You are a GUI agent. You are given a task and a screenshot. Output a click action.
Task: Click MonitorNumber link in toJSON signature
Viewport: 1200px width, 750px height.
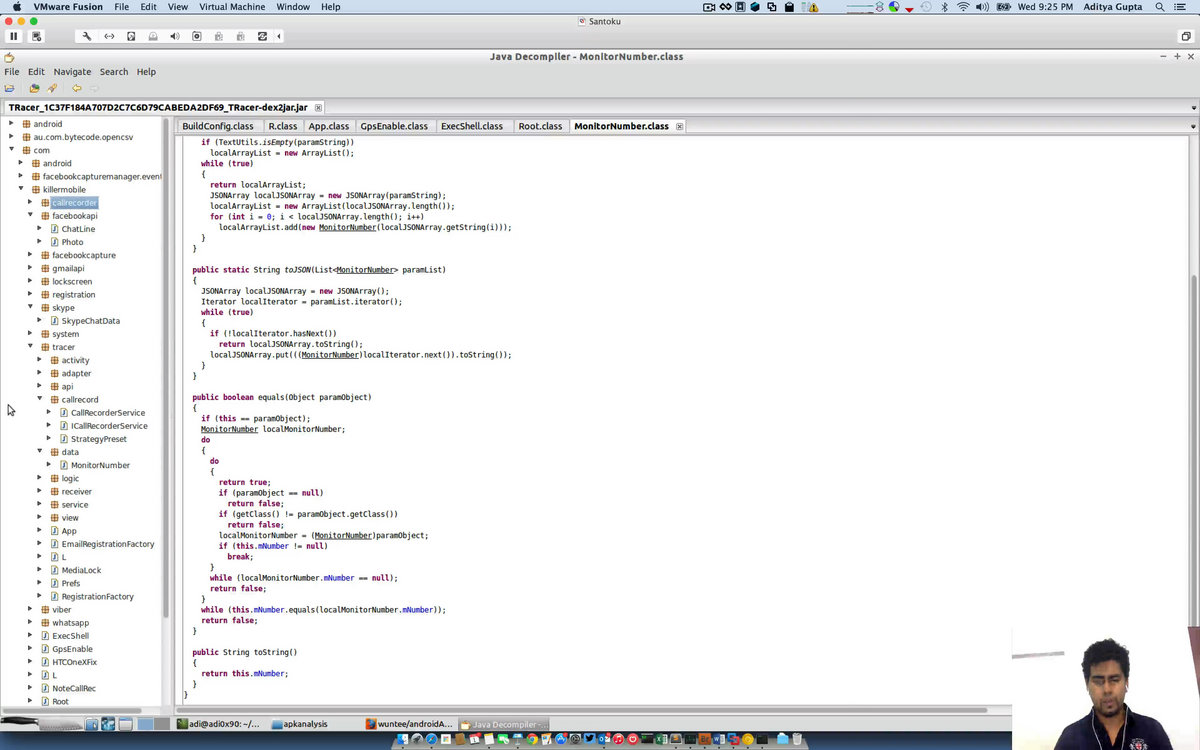coord(366,270)
